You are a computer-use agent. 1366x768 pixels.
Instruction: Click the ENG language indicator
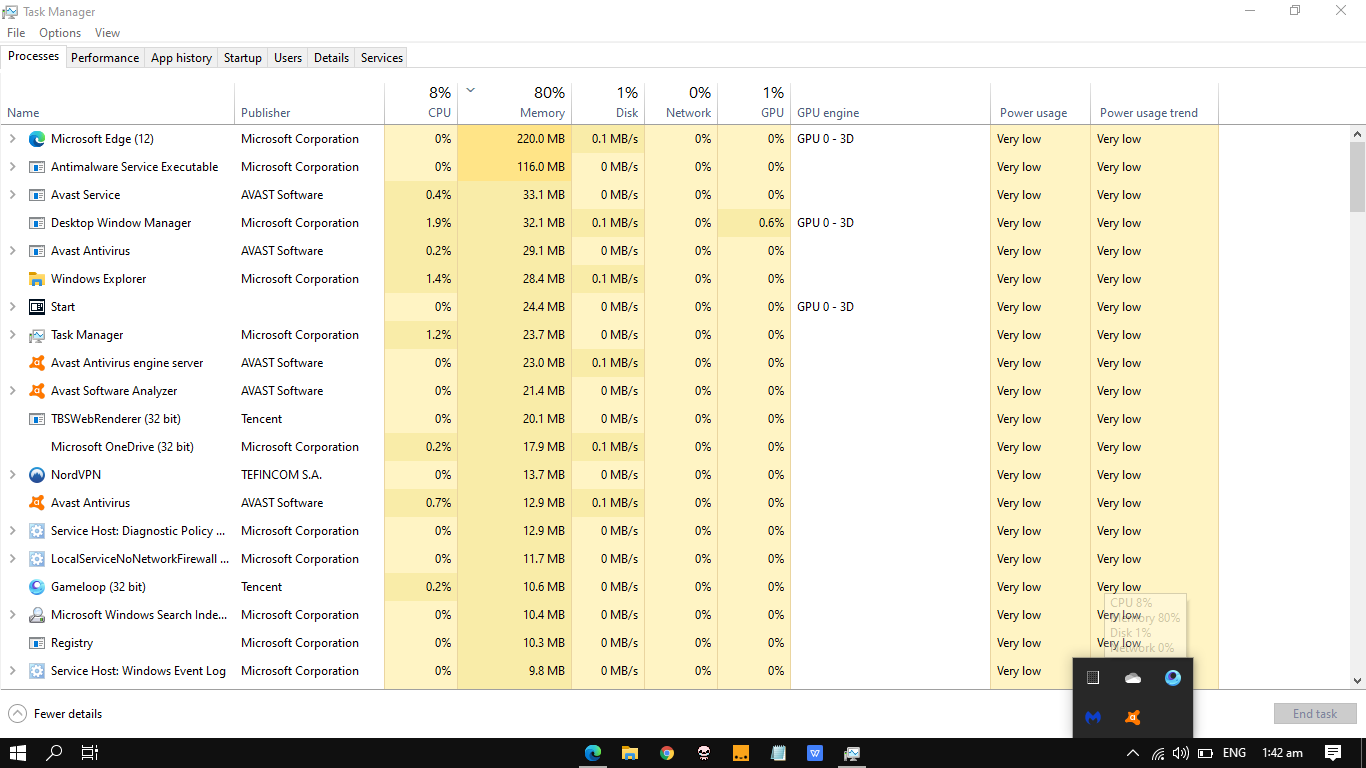click(1235, 753)
